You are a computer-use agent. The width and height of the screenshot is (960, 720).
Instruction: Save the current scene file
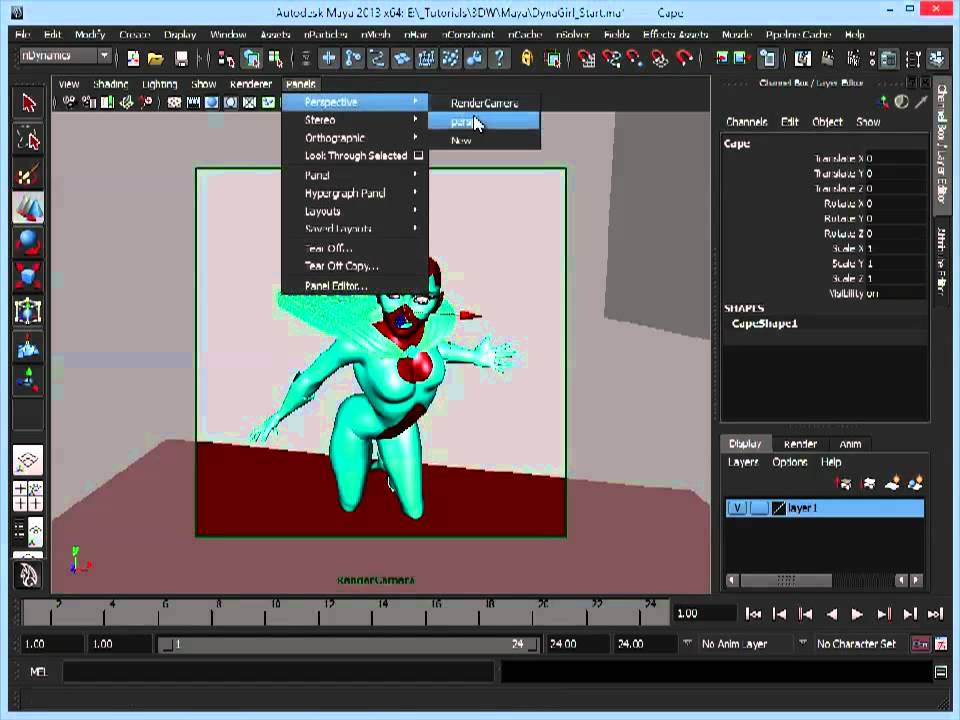pyautogui.click(x=181, y=59)
